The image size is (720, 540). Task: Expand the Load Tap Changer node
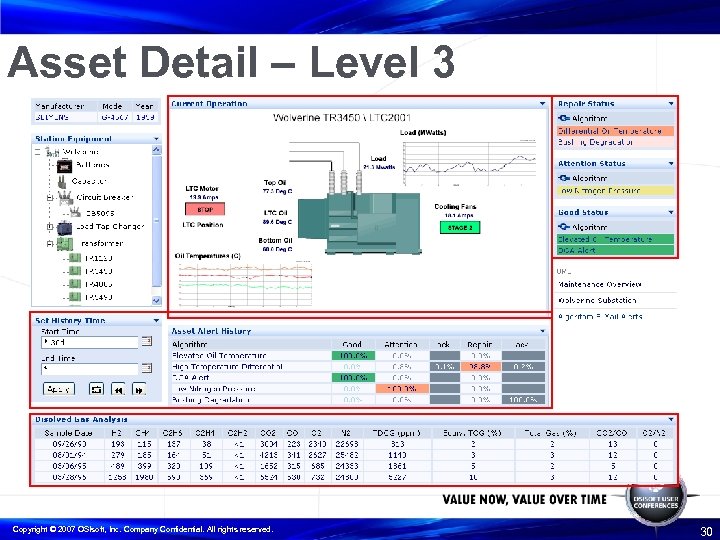50,227
